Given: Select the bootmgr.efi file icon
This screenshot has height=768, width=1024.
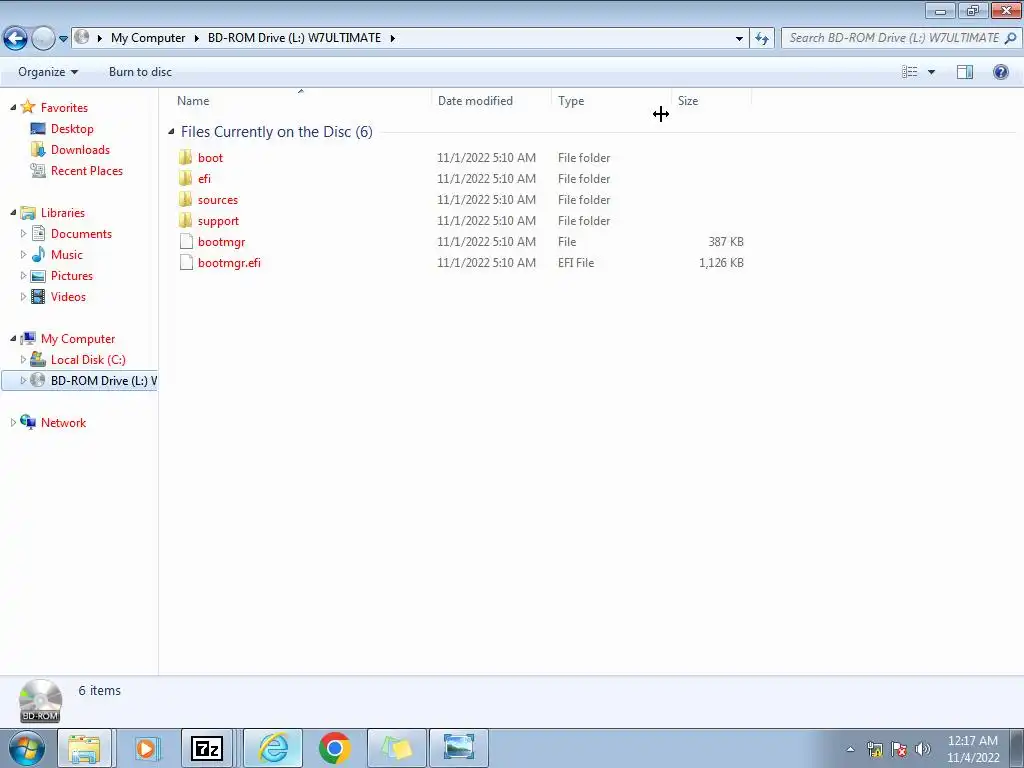Looking at the screenshot, I should [x=186, y=263].
